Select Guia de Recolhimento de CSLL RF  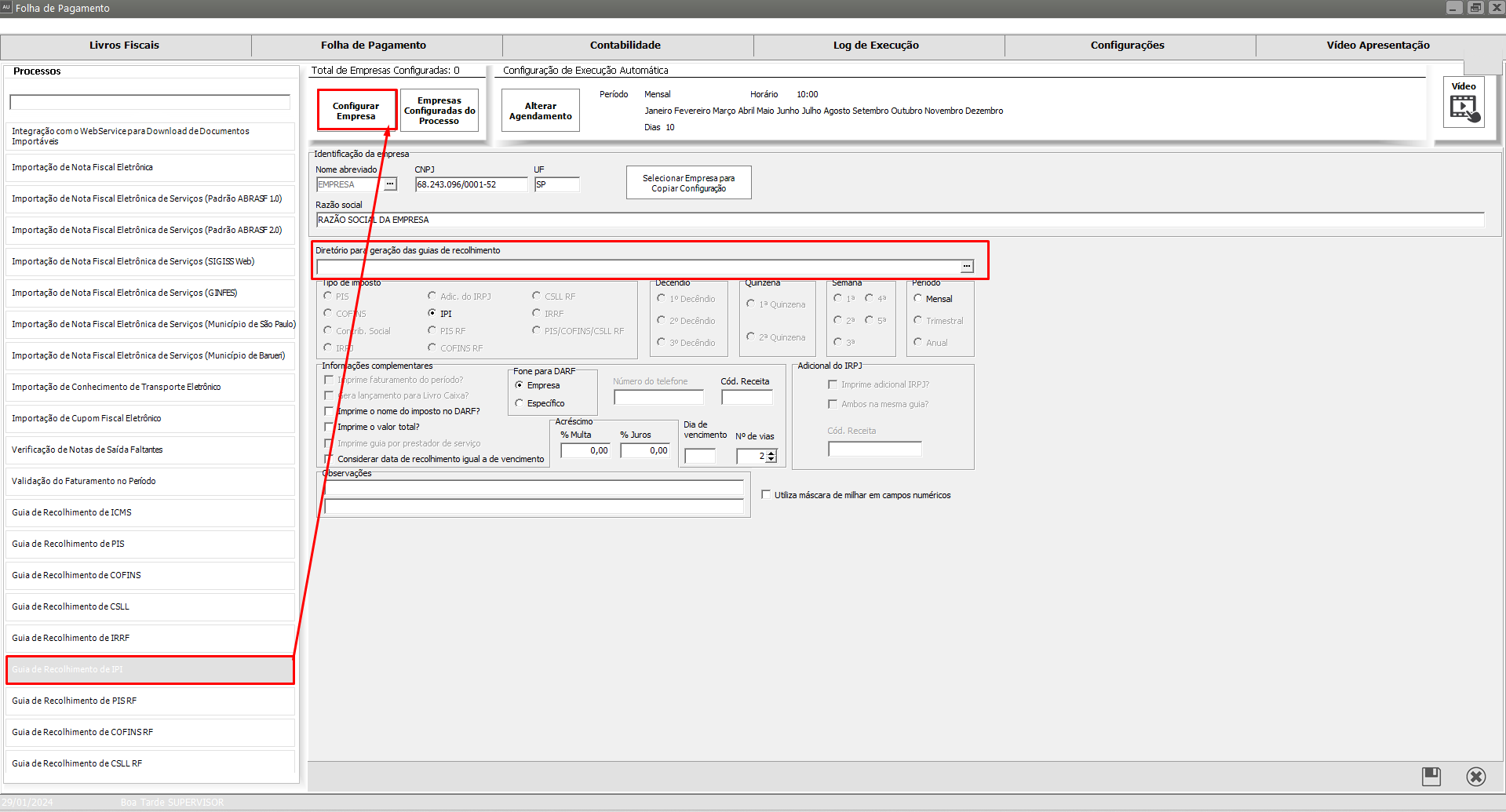tap(150, 762)
